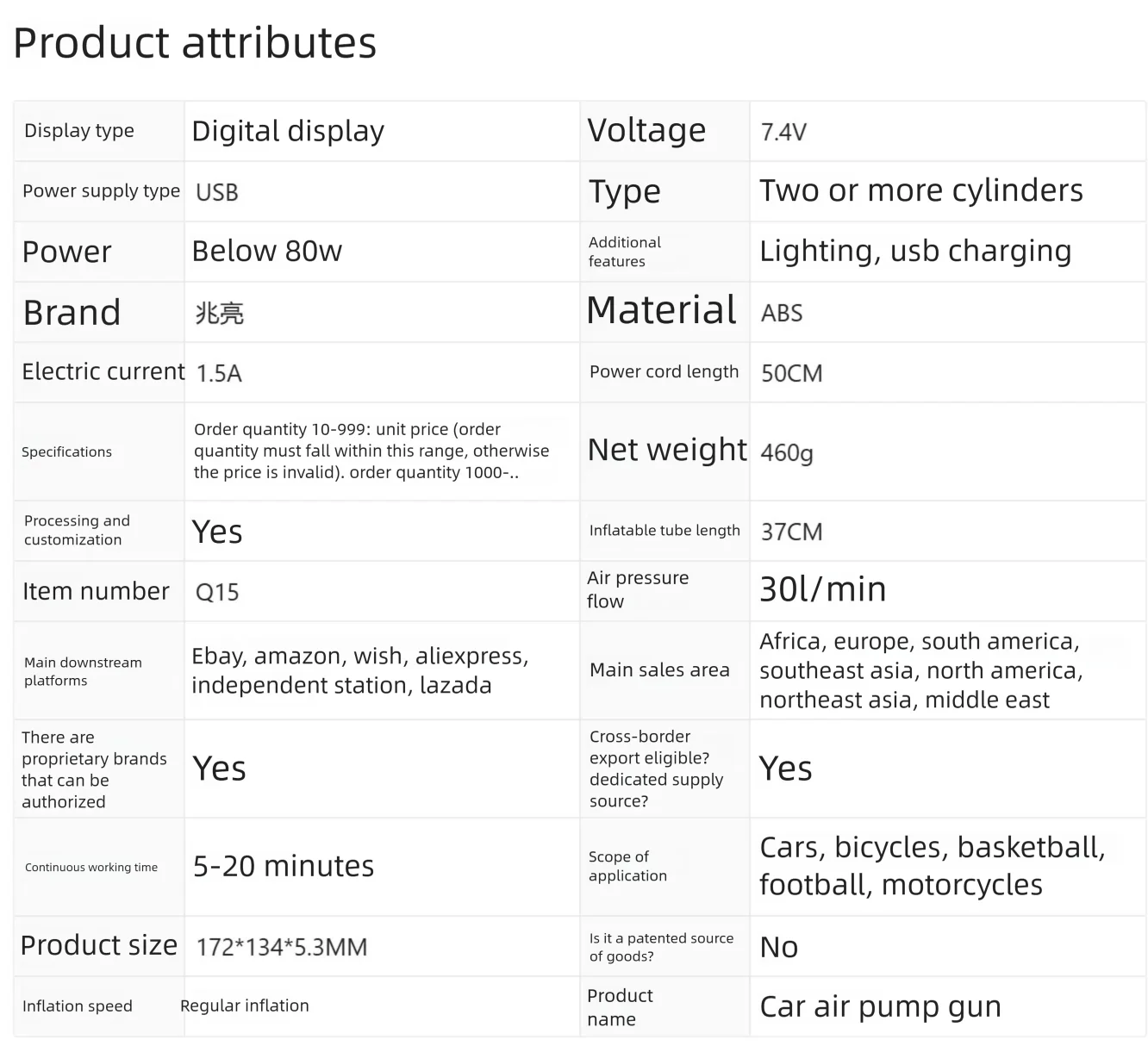Select the Ebay, amazon platforms text
1148x1046 pixels.
[x=359, y=670]
